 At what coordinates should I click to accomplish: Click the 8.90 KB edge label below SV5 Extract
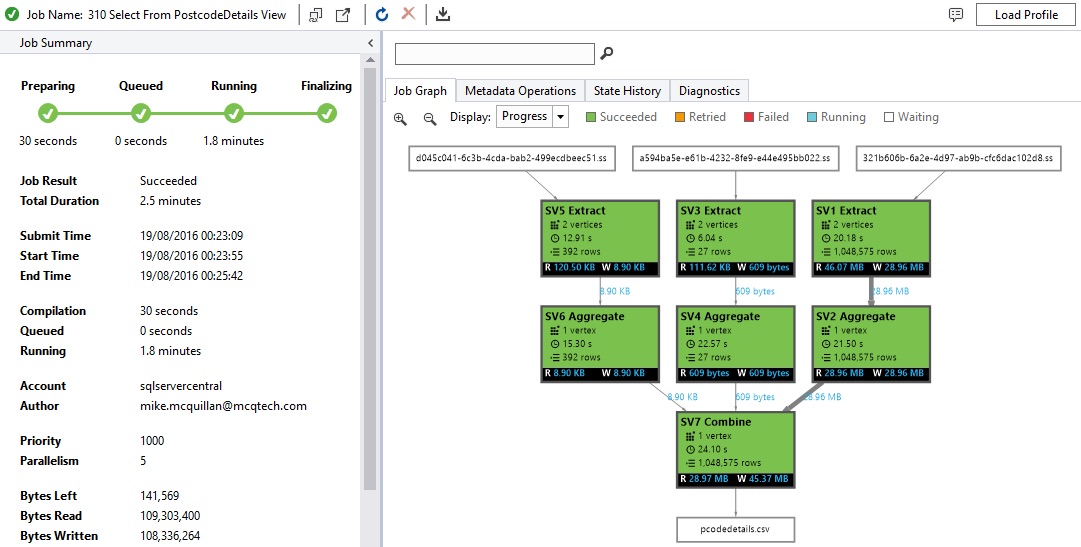[x=614, y=291]
